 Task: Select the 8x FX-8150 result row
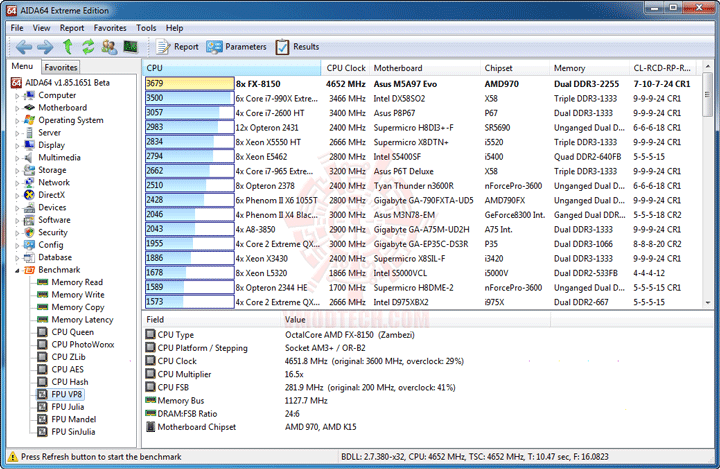[x=422, y=84]
